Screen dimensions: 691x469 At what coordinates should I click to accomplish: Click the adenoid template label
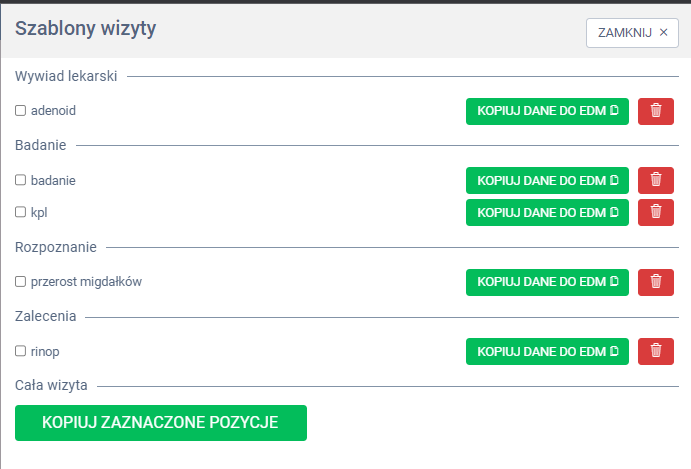pos(53,111)
